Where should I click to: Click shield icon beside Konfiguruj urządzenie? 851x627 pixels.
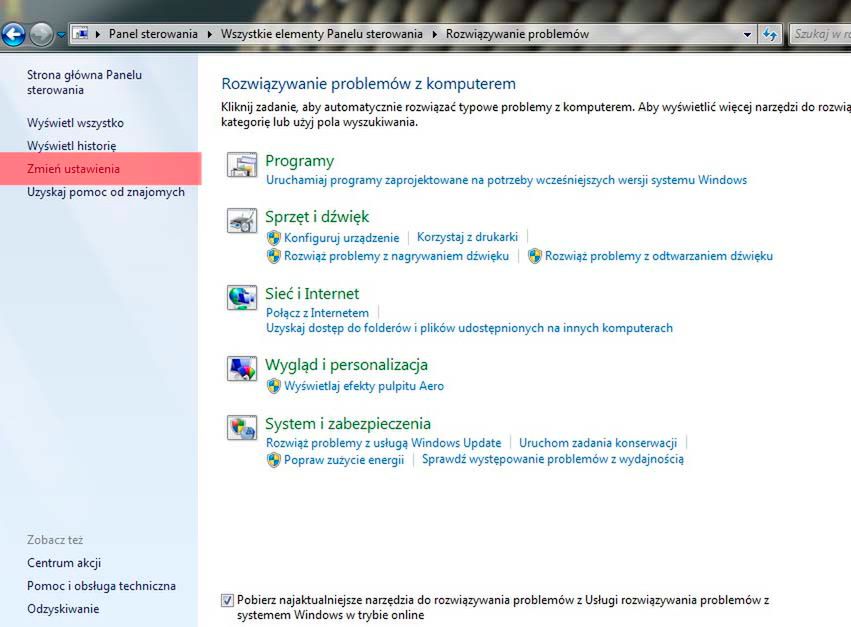274,237
